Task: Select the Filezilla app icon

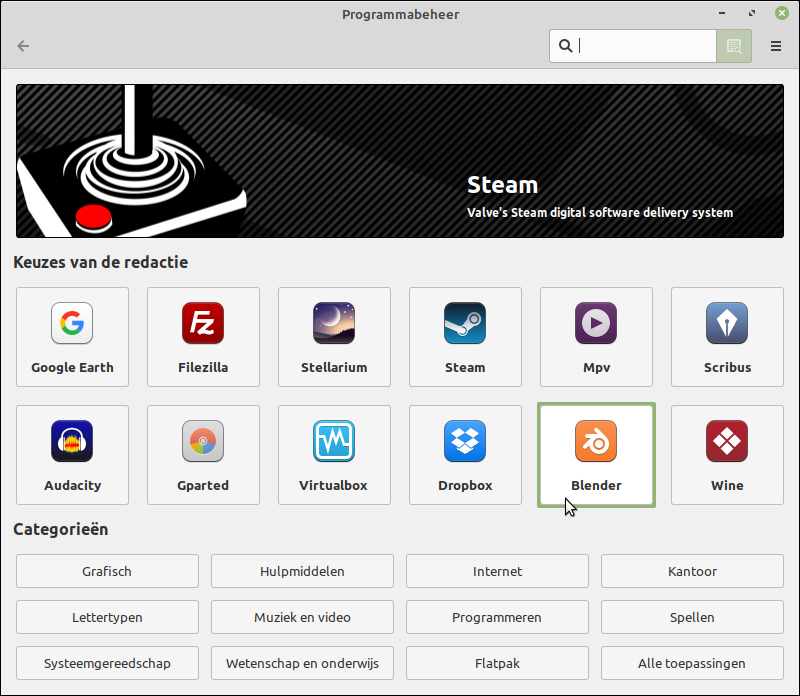Action: 203,323
